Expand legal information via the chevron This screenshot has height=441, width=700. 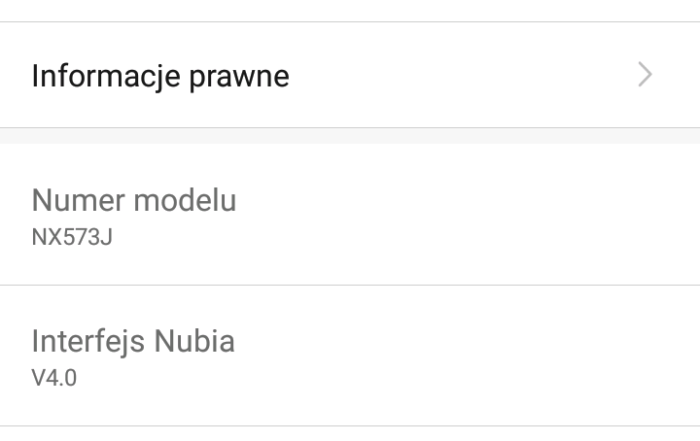[645, 75]
